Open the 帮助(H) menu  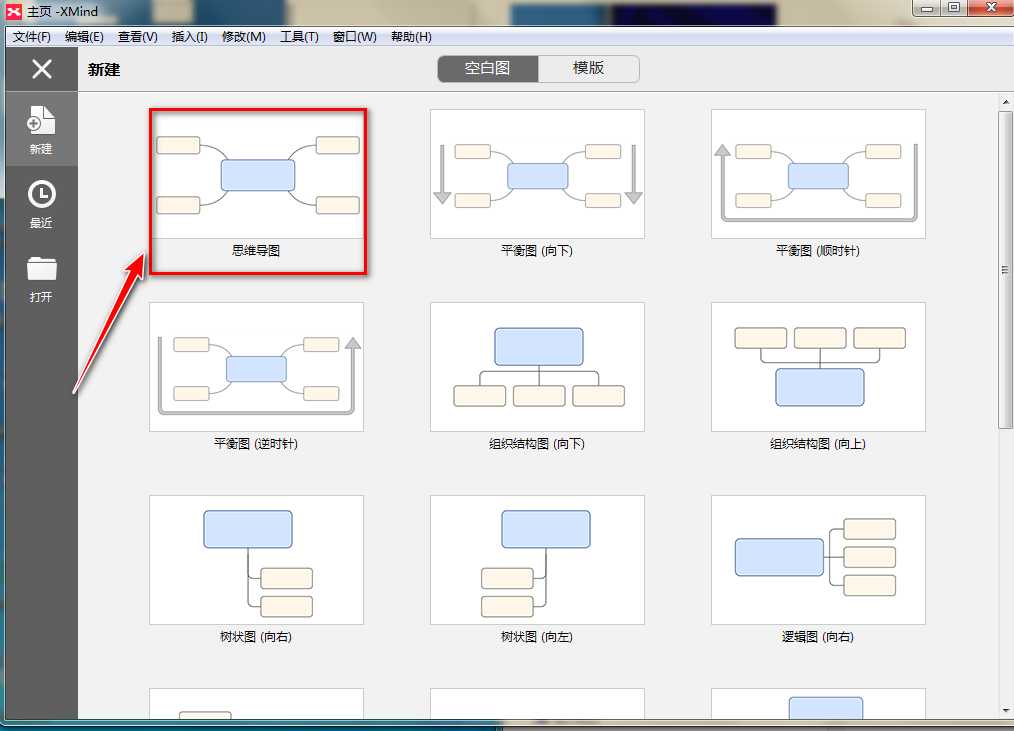411,37
